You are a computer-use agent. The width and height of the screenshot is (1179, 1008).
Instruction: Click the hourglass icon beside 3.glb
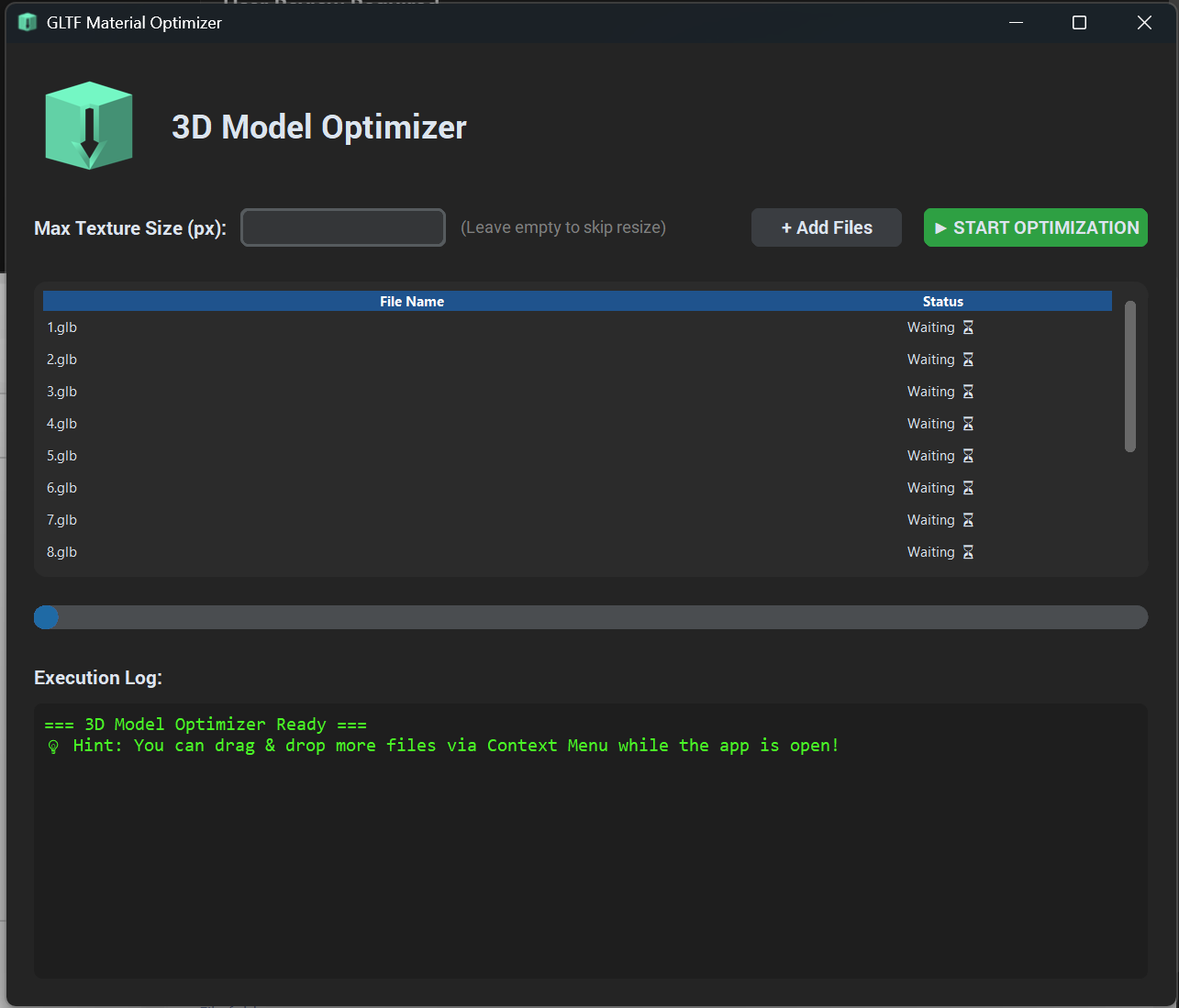(968, 392)
